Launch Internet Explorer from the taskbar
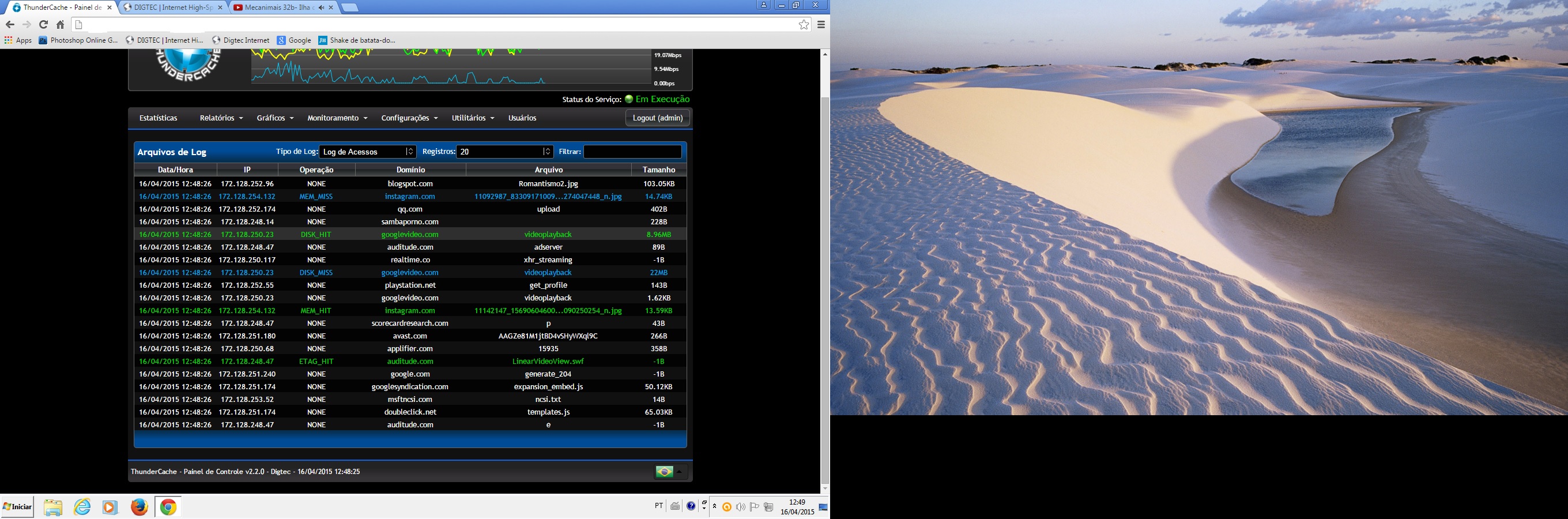 (81, 507)
